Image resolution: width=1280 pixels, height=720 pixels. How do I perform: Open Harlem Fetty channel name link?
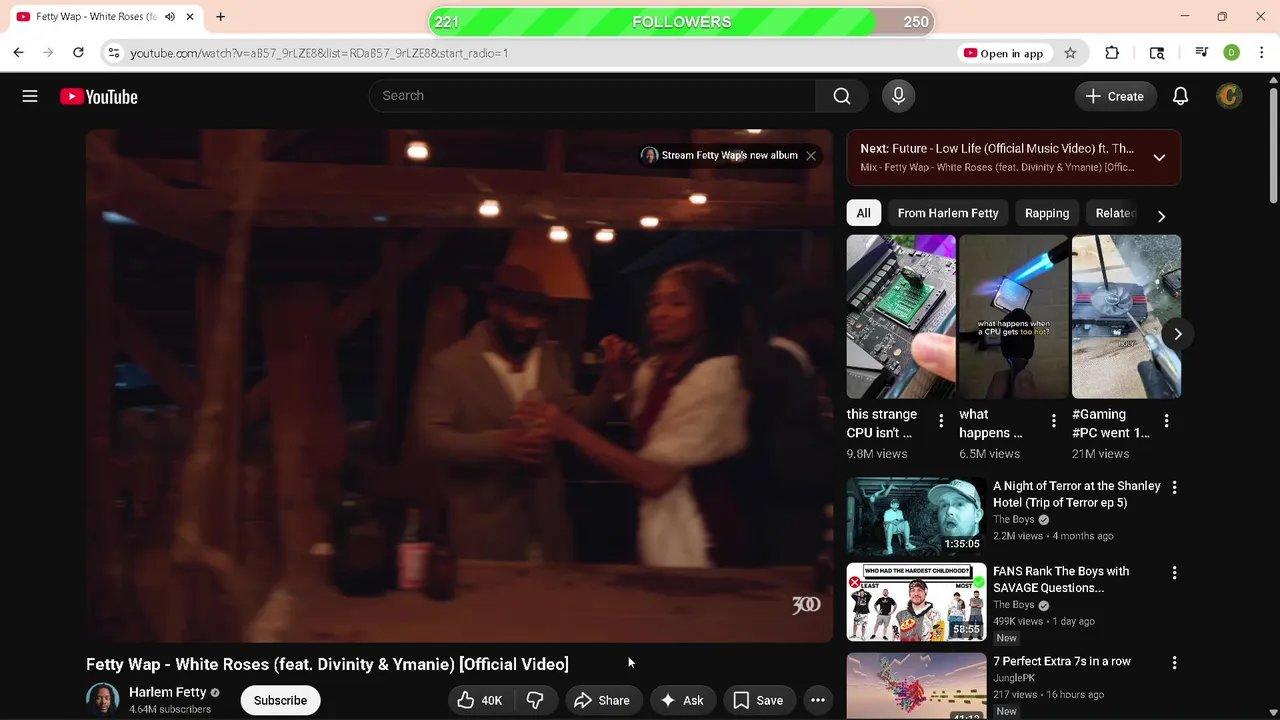167,692
